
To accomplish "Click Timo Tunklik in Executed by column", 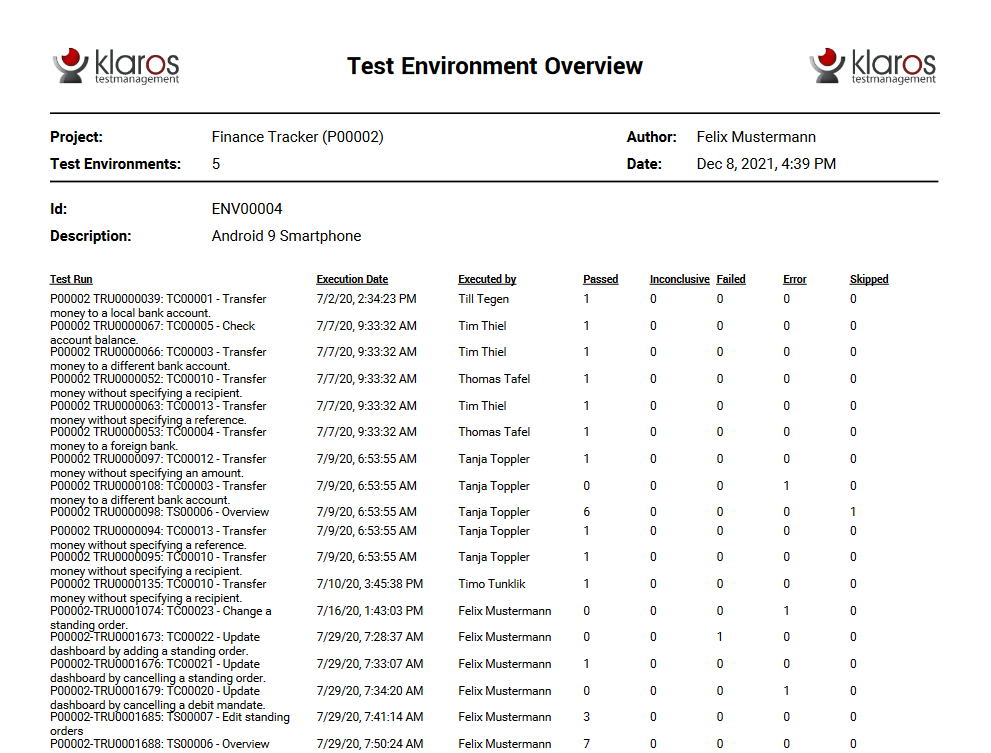I will coord(490,584).
